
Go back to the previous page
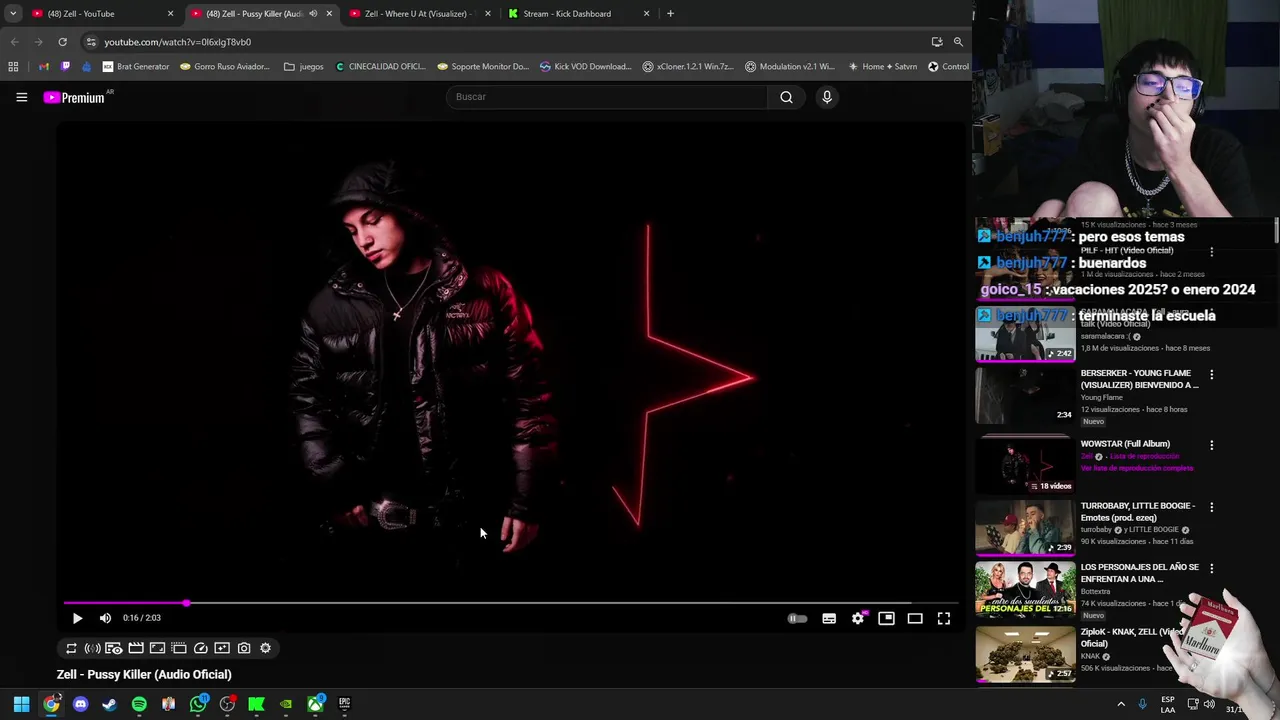14,42
